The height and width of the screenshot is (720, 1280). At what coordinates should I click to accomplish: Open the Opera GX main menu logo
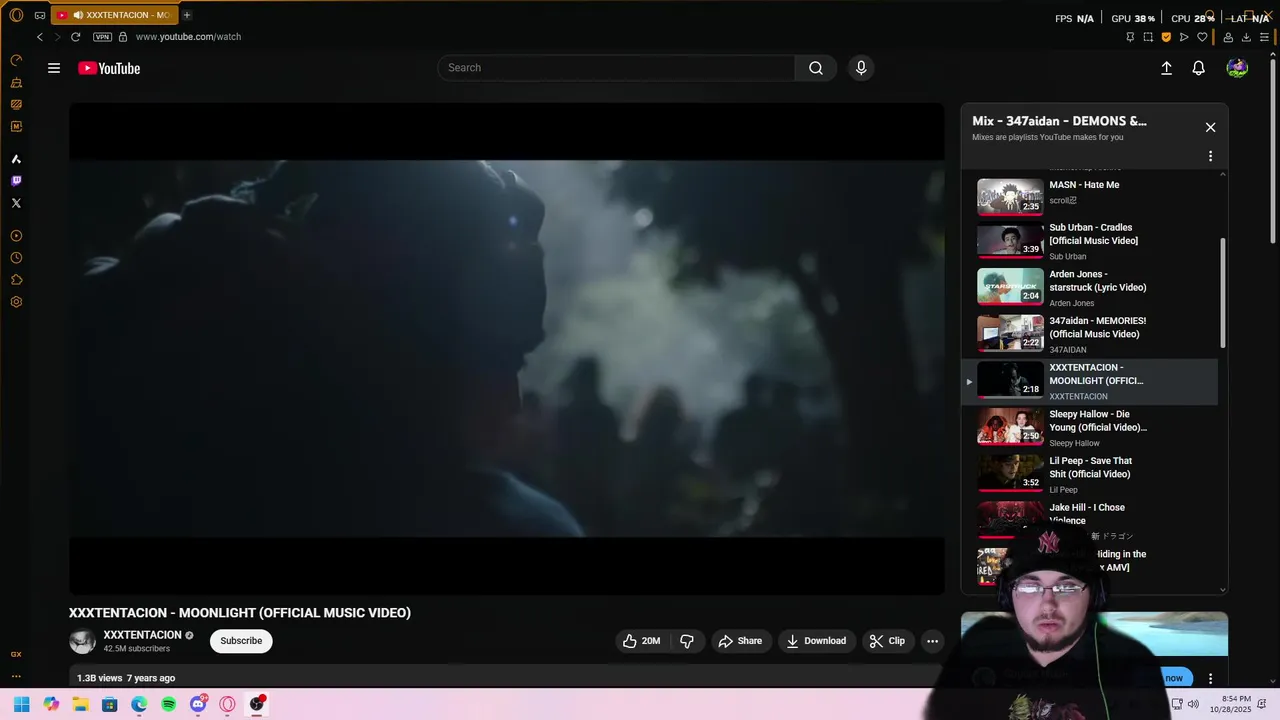click(16, 15)
